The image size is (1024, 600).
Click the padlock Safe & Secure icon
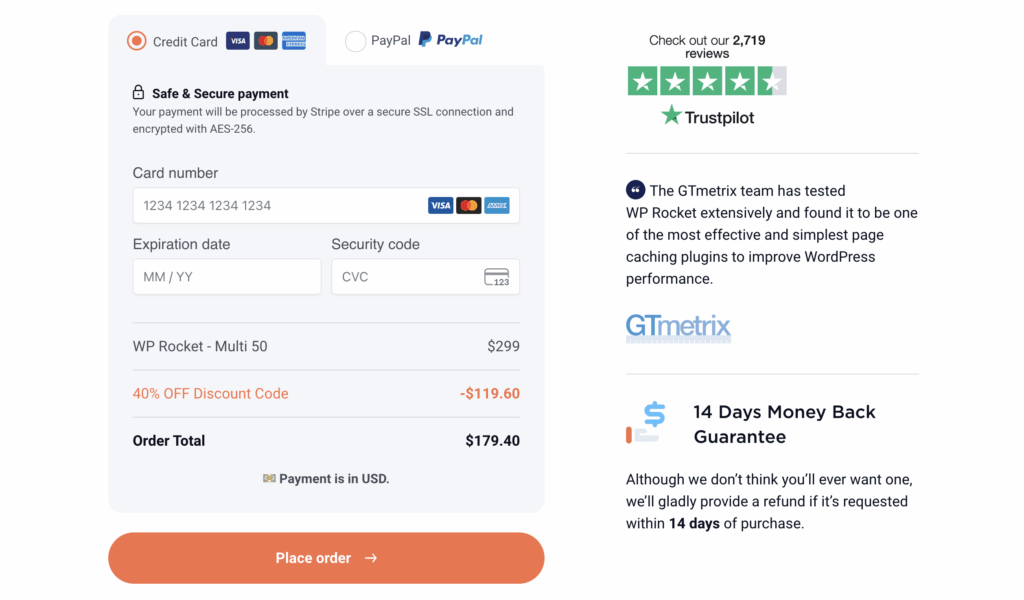pos(139,93)
